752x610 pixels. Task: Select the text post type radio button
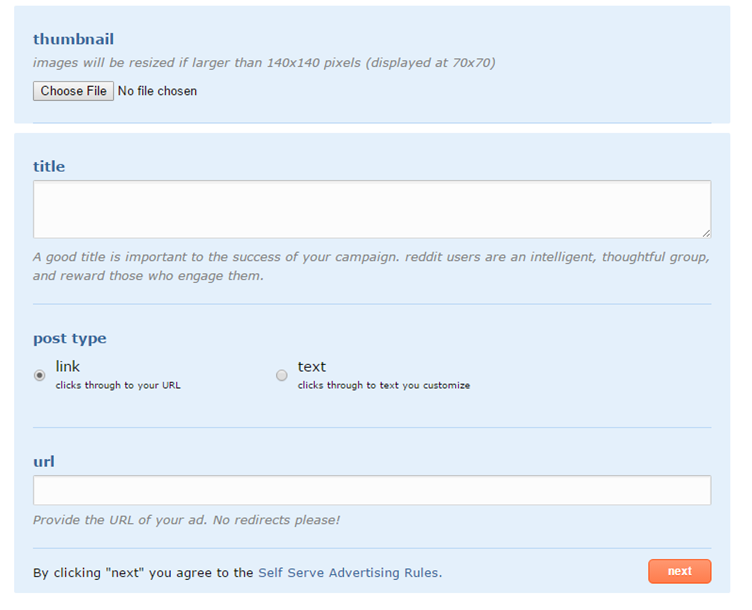point(282,376)
